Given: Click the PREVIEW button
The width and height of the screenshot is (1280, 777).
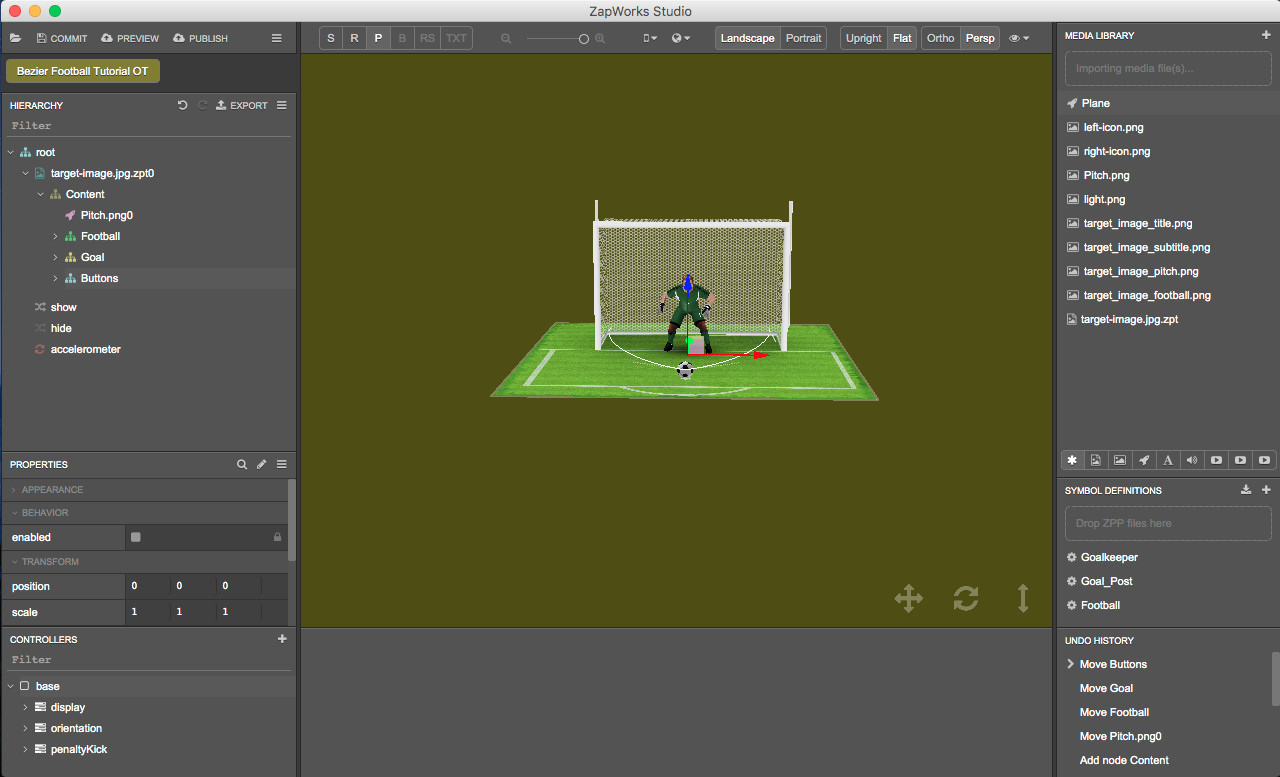Looking at the screenshot, I should 129,38.
